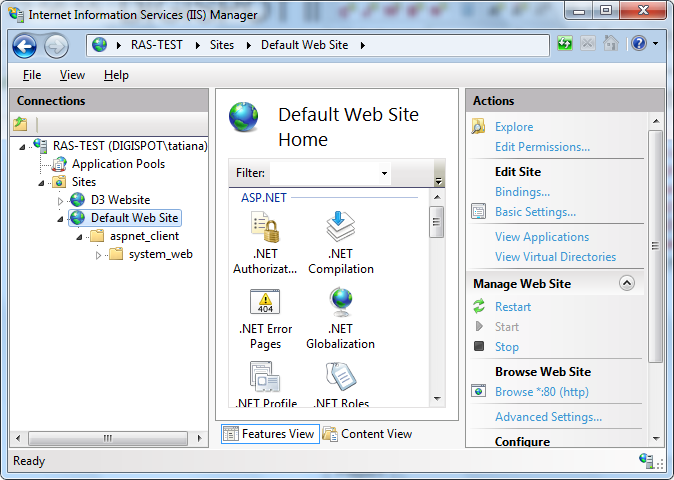The height and width of the screenshot is (480, 674).
Task: Open .NET Globalization feature
Action: (340, 318)
